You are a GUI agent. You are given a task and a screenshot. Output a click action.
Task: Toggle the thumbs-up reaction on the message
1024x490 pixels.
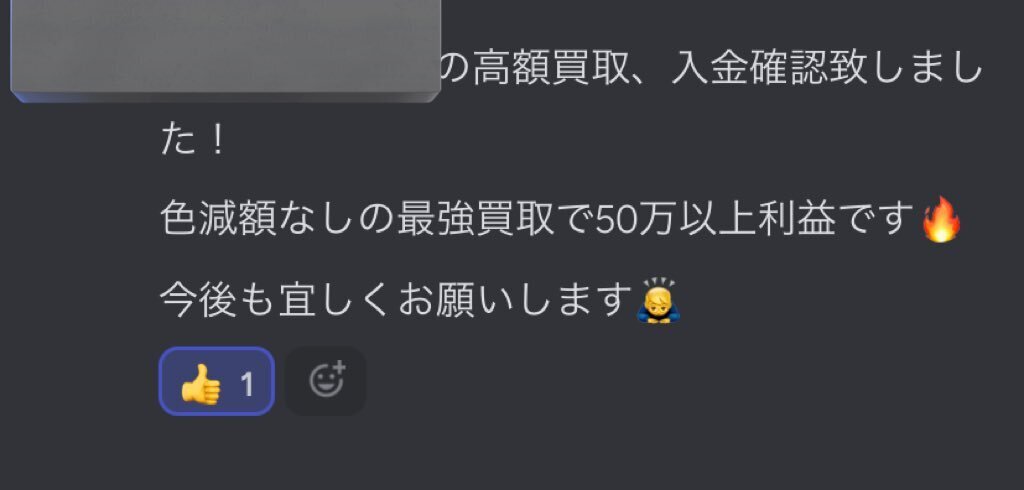click(217, 382)
